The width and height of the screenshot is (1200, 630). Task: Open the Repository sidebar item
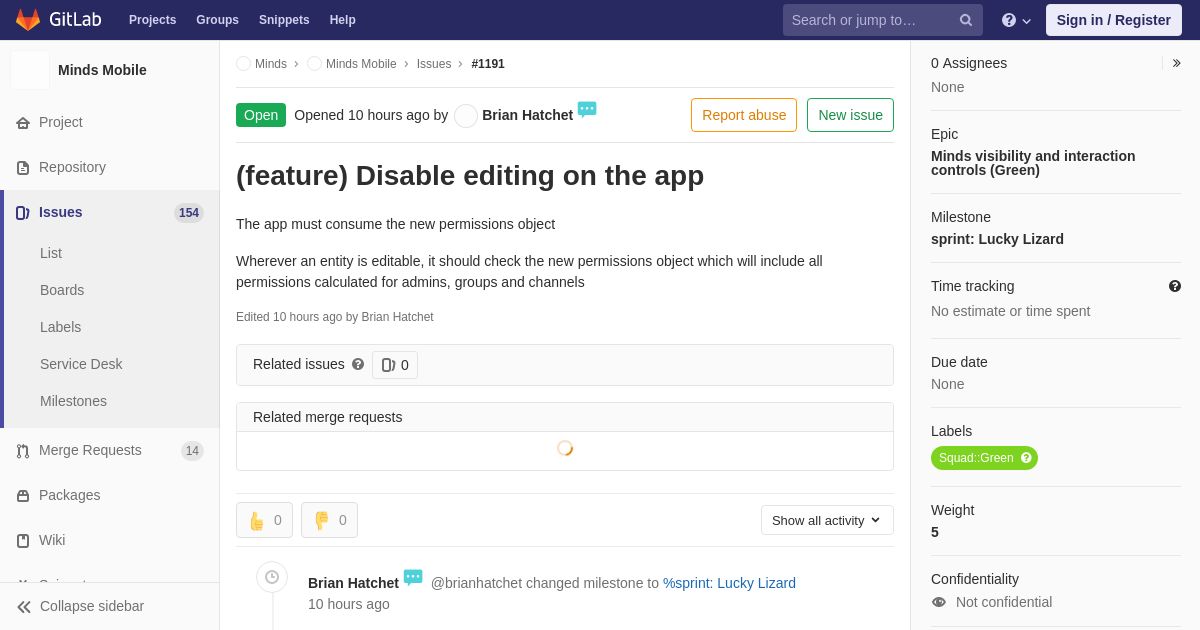pos(72,167)
